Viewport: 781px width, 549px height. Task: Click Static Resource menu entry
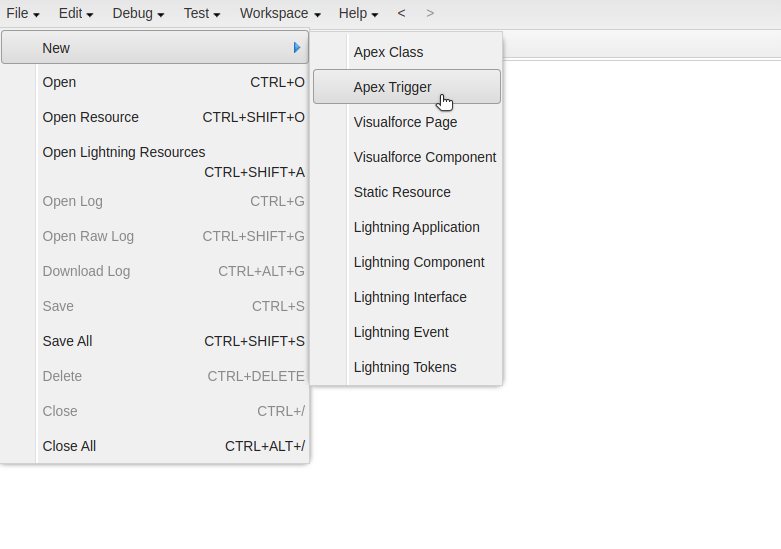coord(402,192)
